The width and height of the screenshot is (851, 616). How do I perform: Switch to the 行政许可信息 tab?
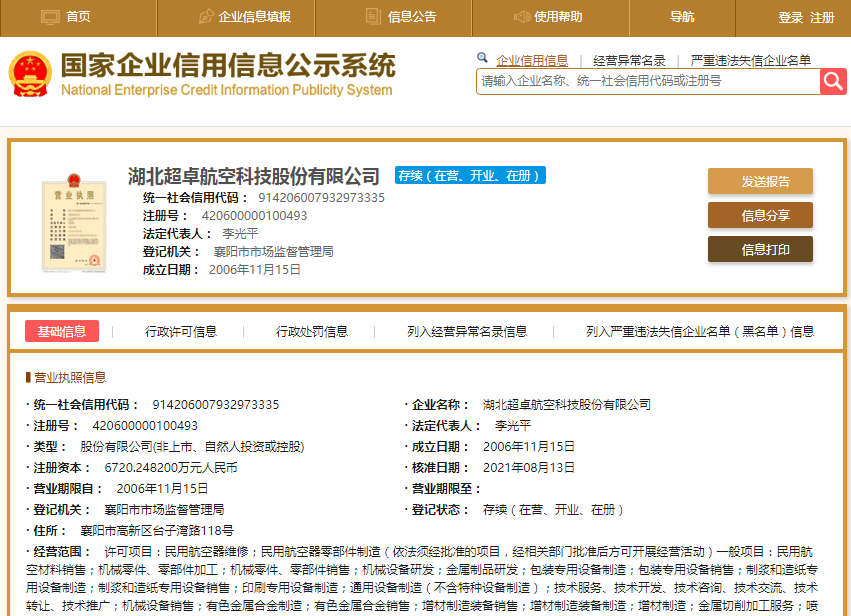point(181,331)
